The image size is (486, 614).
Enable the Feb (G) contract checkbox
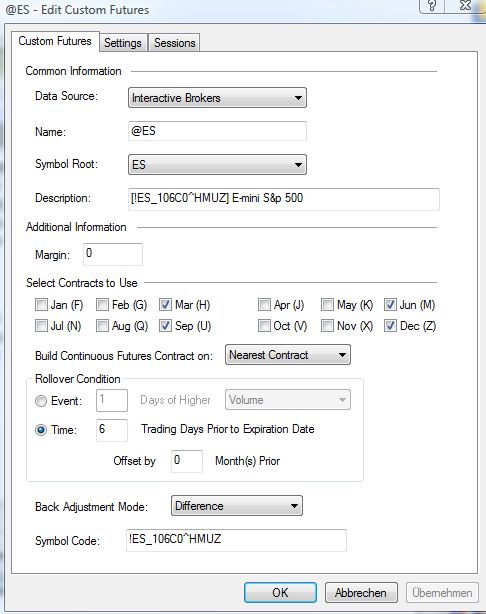(102, 305)
